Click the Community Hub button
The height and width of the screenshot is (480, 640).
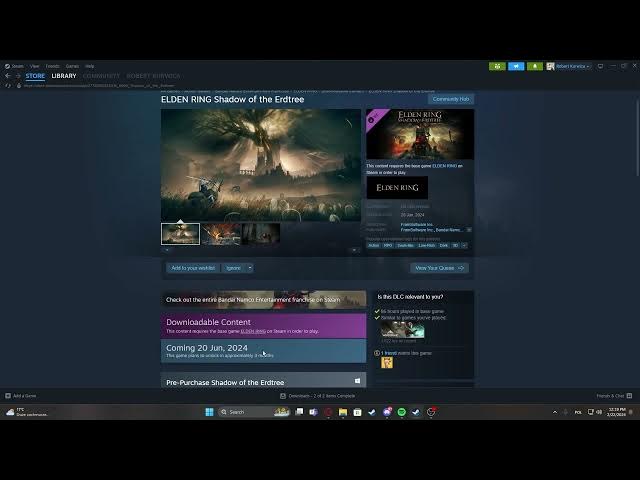point(450,99)
